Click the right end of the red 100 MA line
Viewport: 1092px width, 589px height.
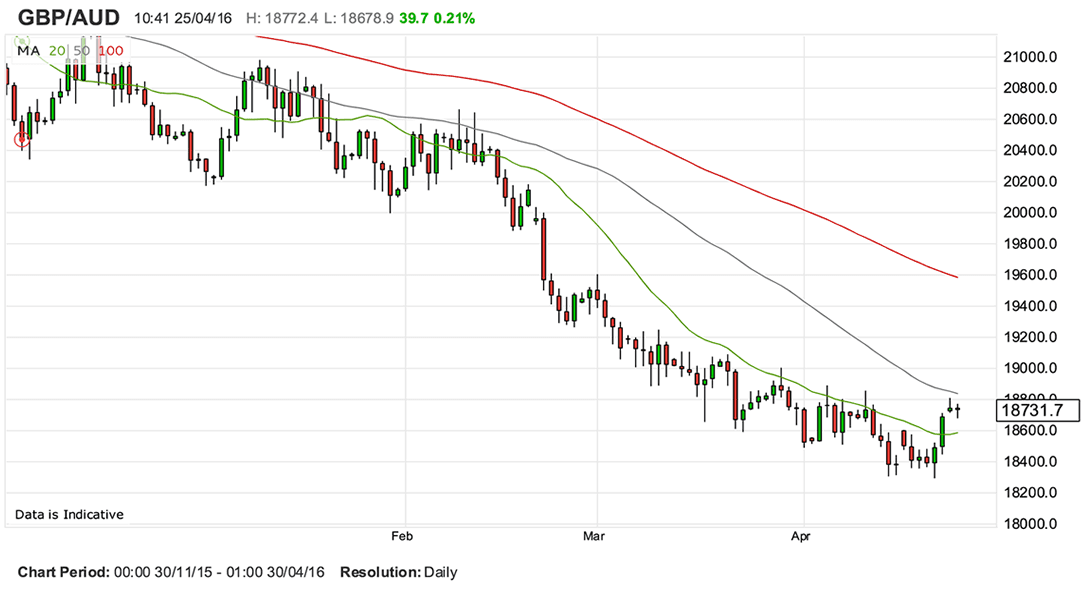956,277
